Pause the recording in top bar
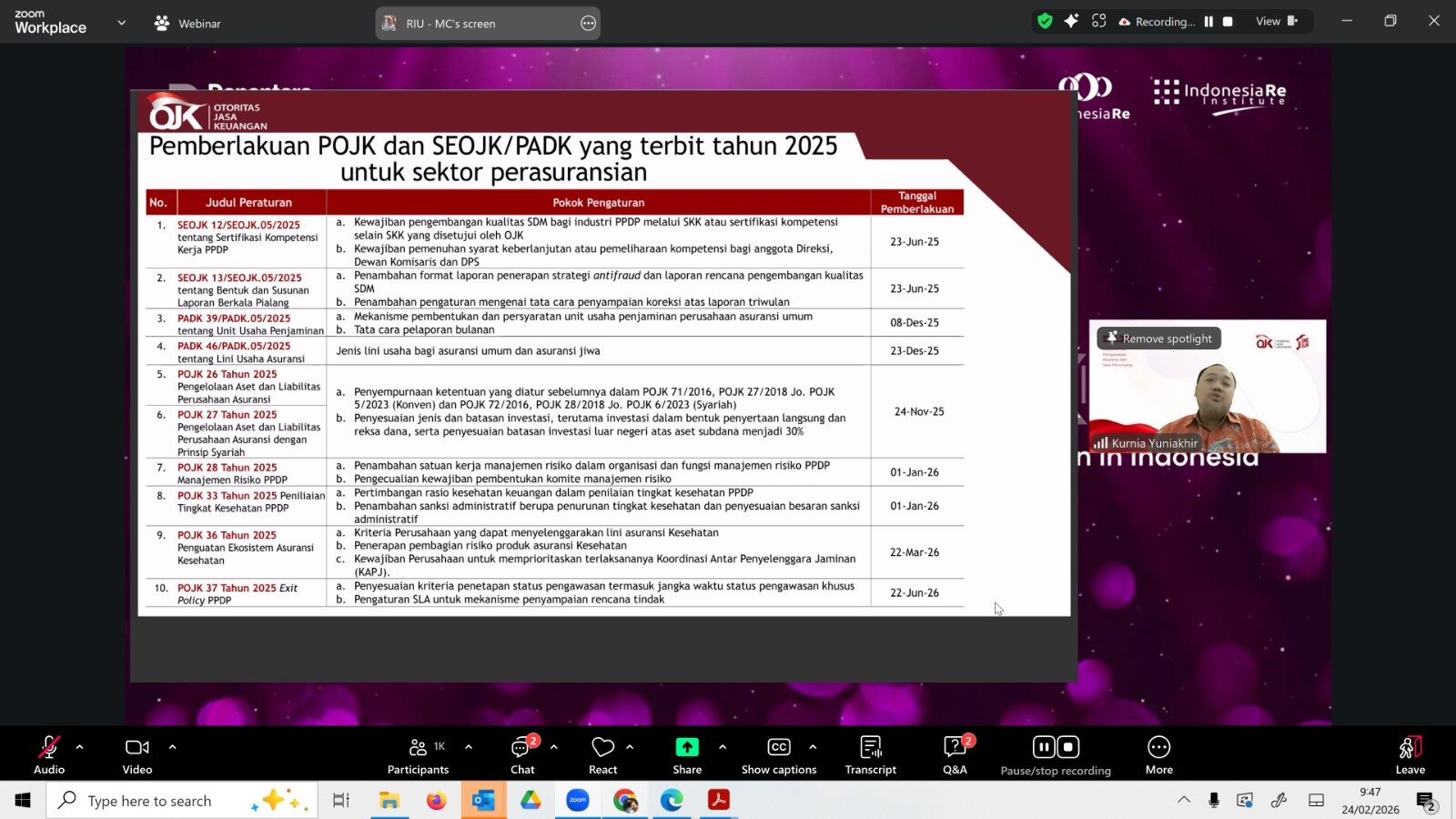 [1208, 22]
